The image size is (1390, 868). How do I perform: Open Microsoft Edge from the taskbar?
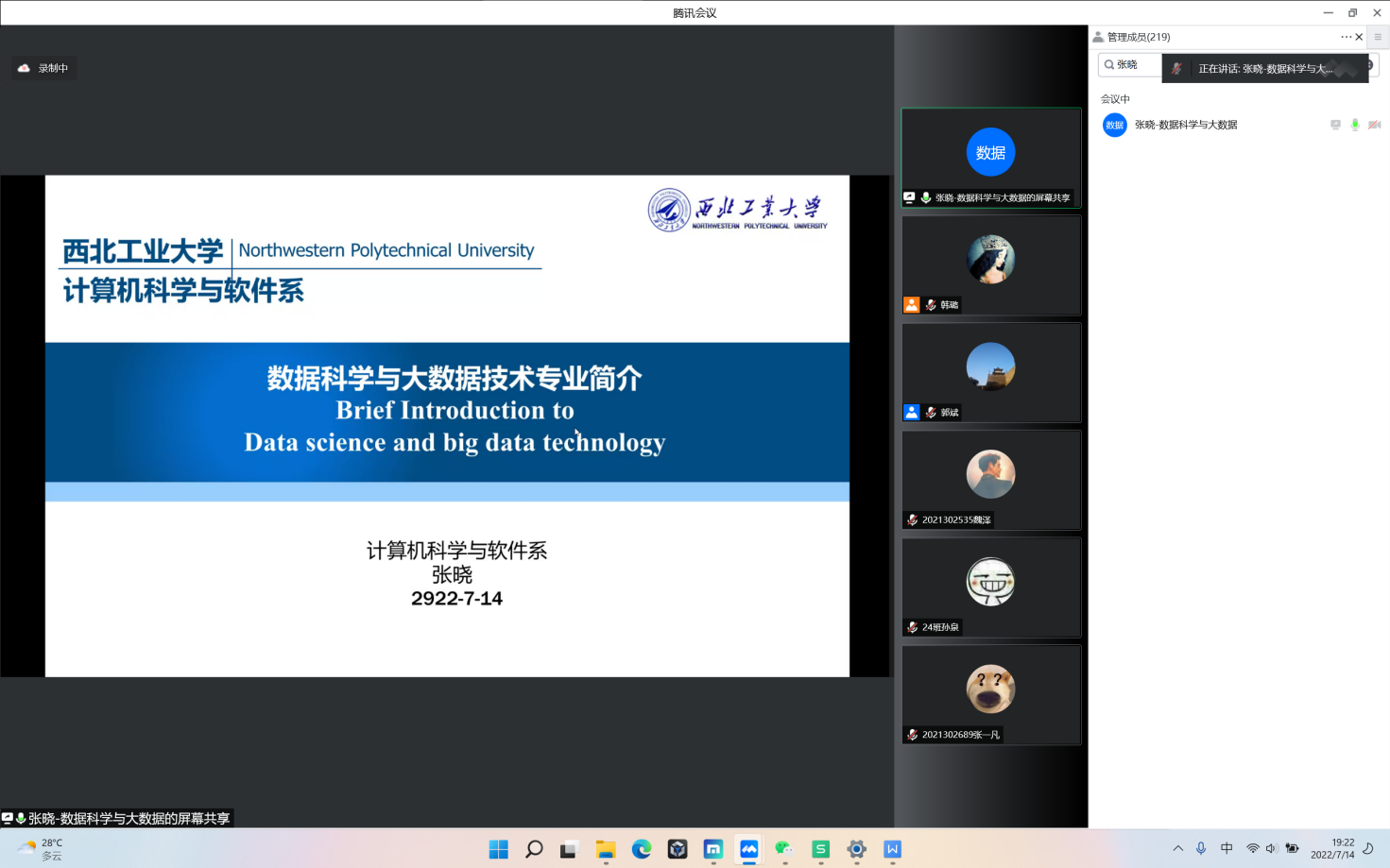click(642, 849)
